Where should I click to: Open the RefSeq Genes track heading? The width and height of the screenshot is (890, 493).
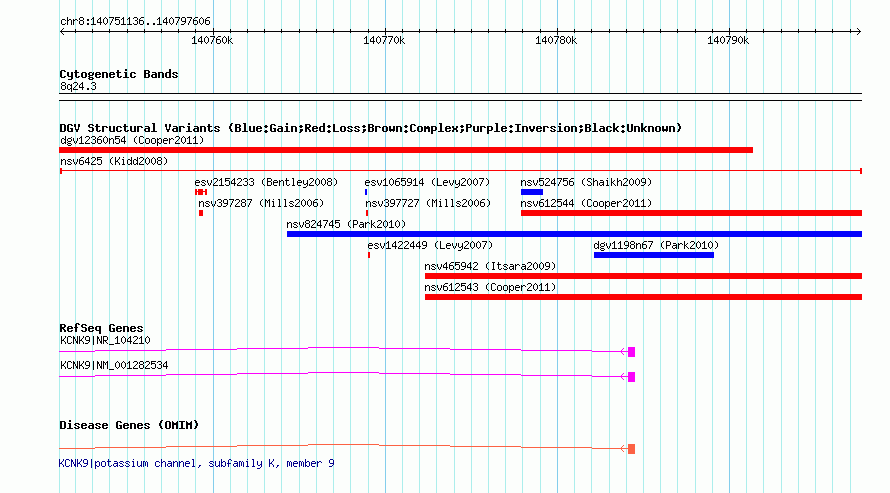101,328
